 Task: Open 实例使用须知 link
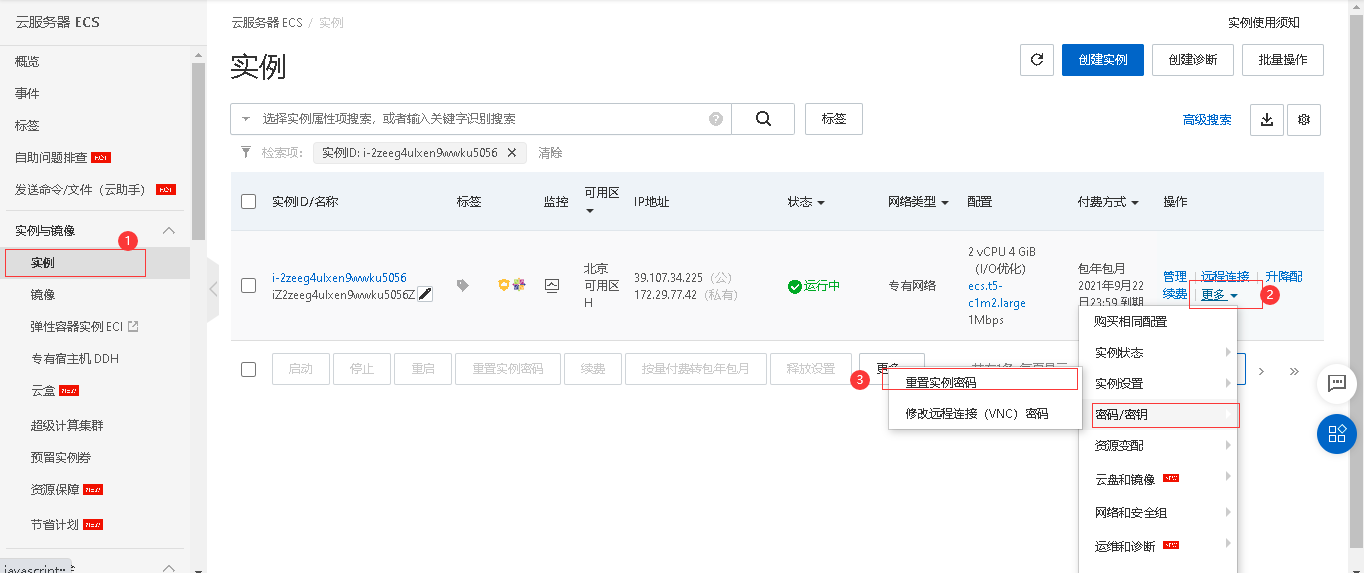point(1264,23)
